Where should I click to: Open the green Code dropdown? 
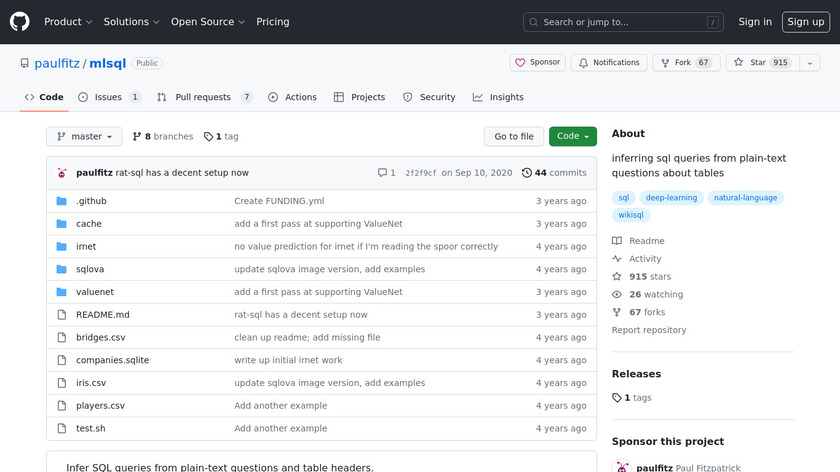pyautogui.click(x=572, y=137)
